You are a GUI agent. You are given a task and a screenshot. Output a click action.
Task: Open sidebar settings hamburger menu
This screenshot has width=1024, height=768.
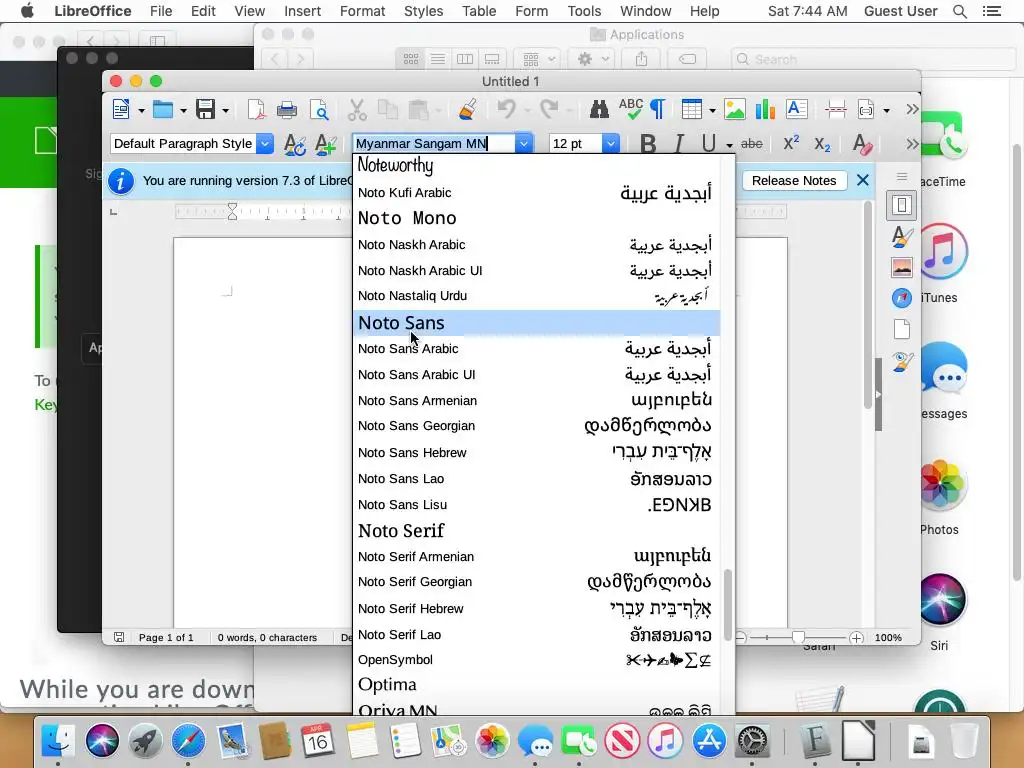tap(902, 176)
